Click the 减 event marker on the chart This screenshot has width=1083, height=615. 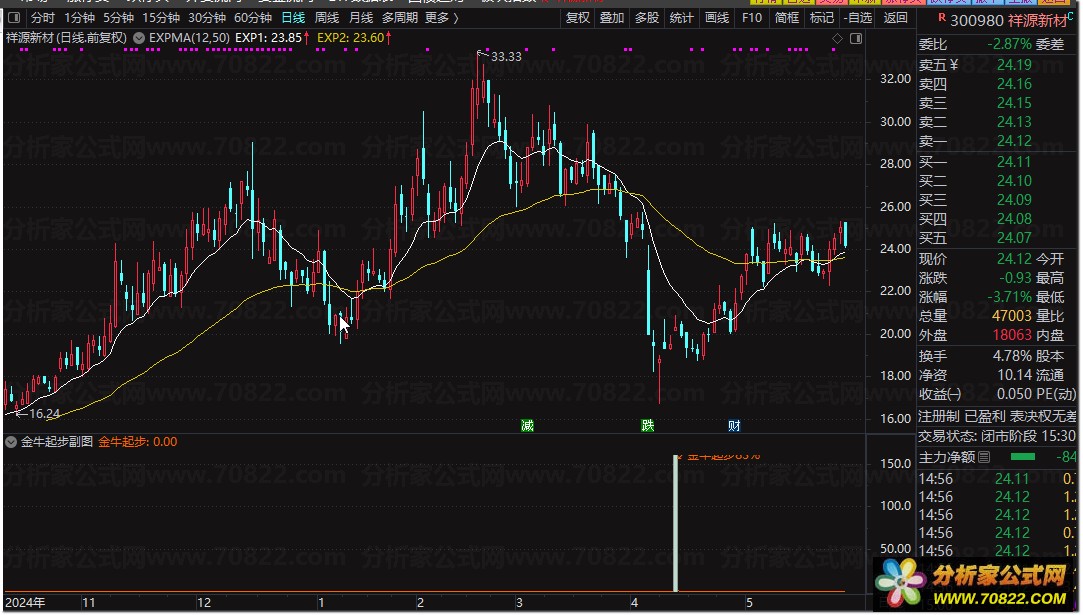(528, 425)
